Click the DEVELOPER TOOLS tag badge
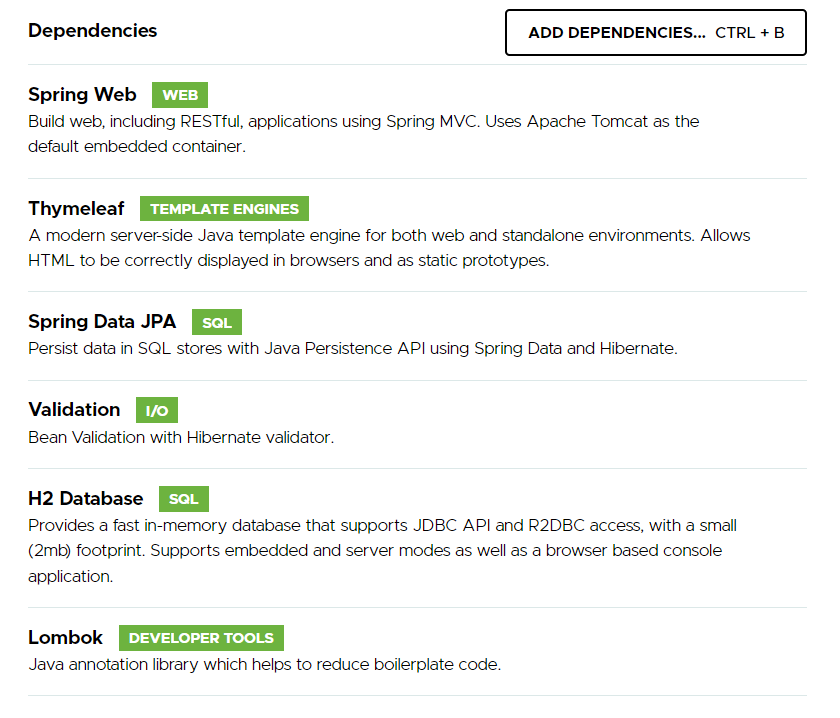The width and height of the screenshot is (840, 718). coord(201,638)
